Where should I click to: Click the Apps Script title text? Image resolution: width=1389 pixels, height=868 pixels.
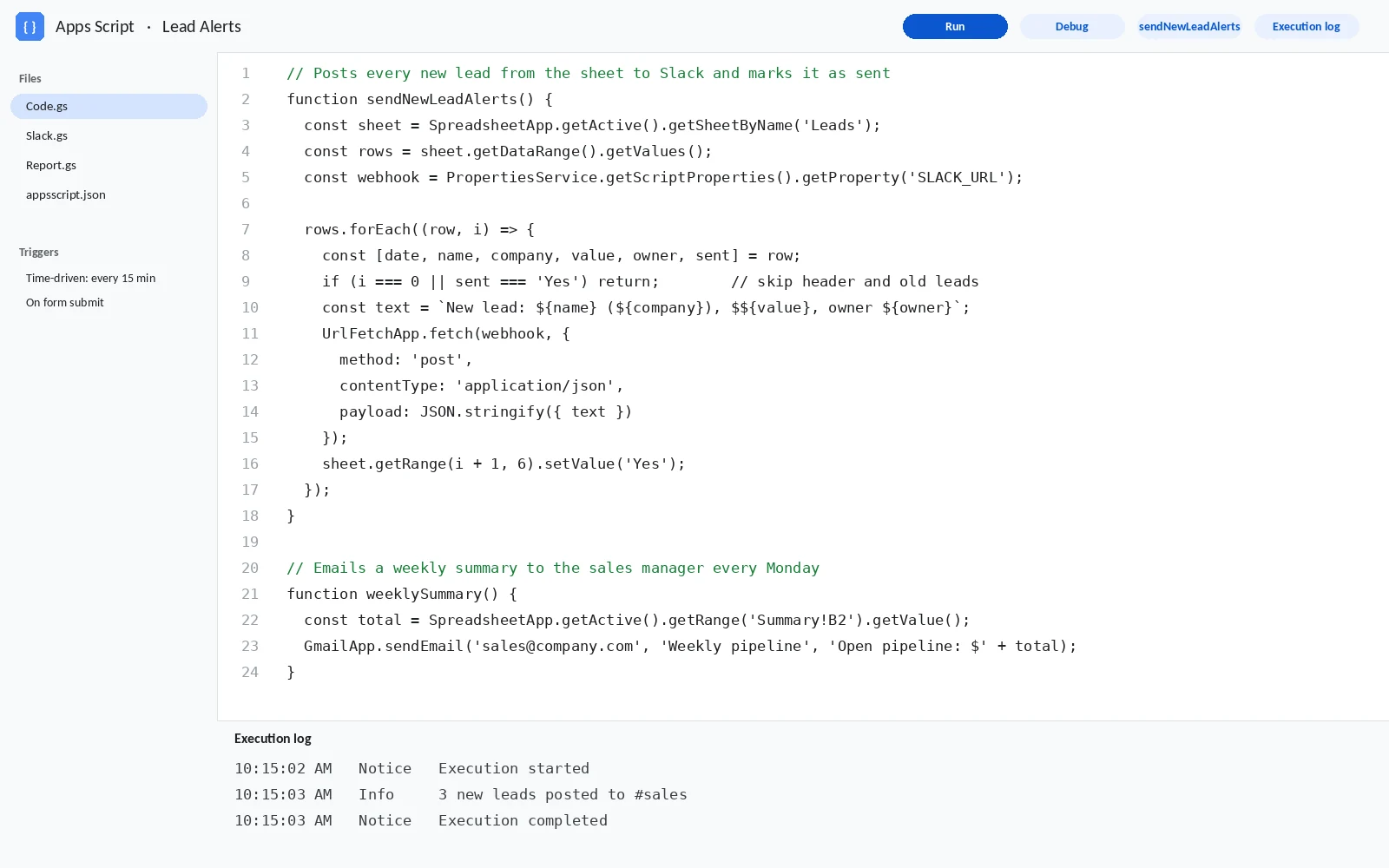[x=95, y=27]
